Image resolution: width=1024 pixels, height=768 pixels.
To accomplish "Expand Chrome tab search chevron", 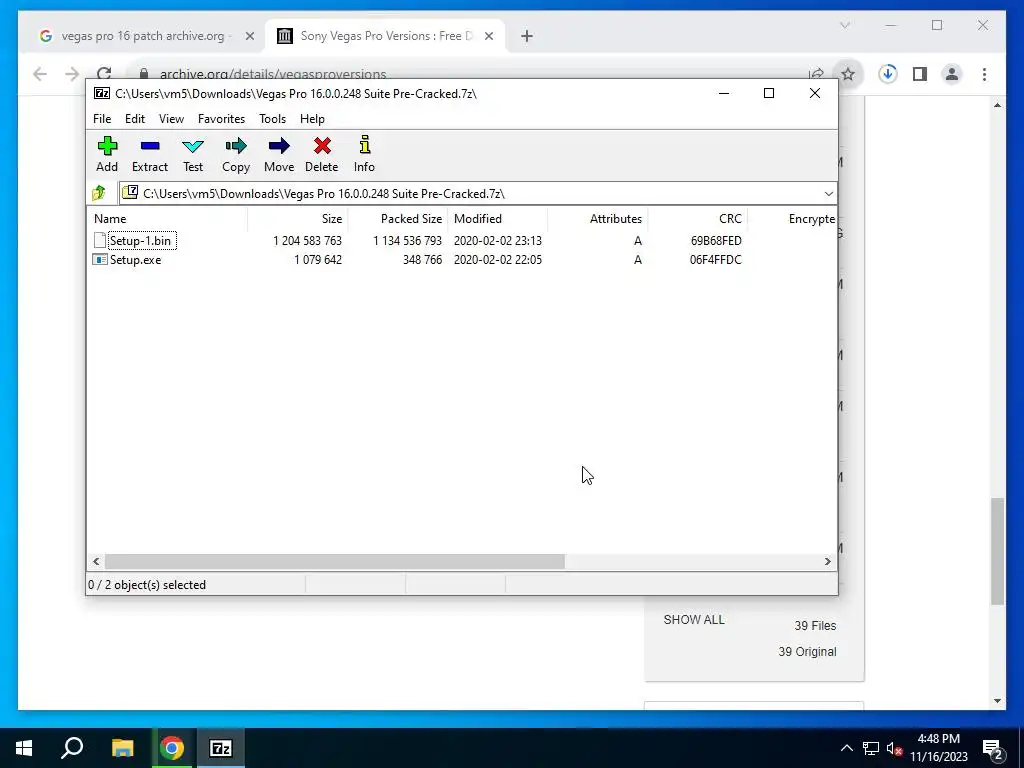I will (x=844, y=25).
